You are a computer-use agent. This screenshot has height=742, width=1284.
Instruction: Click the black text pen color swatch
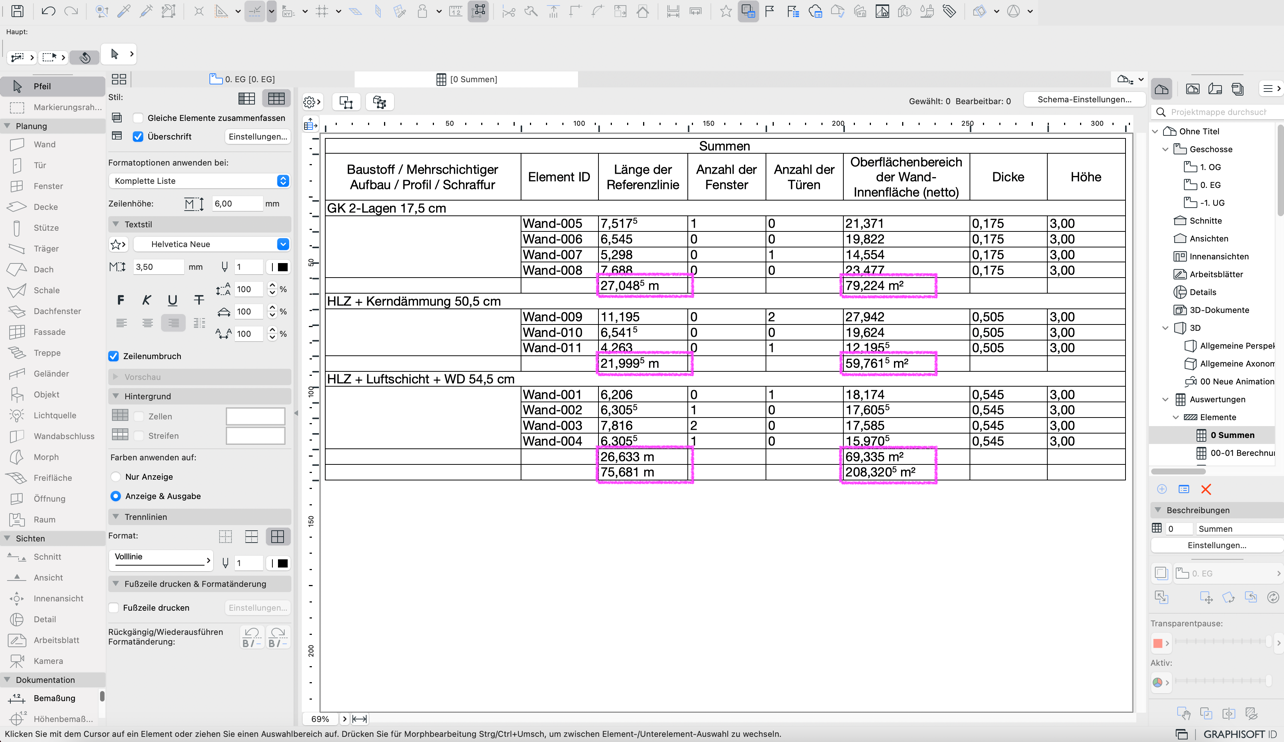click(x=283, y=267)
